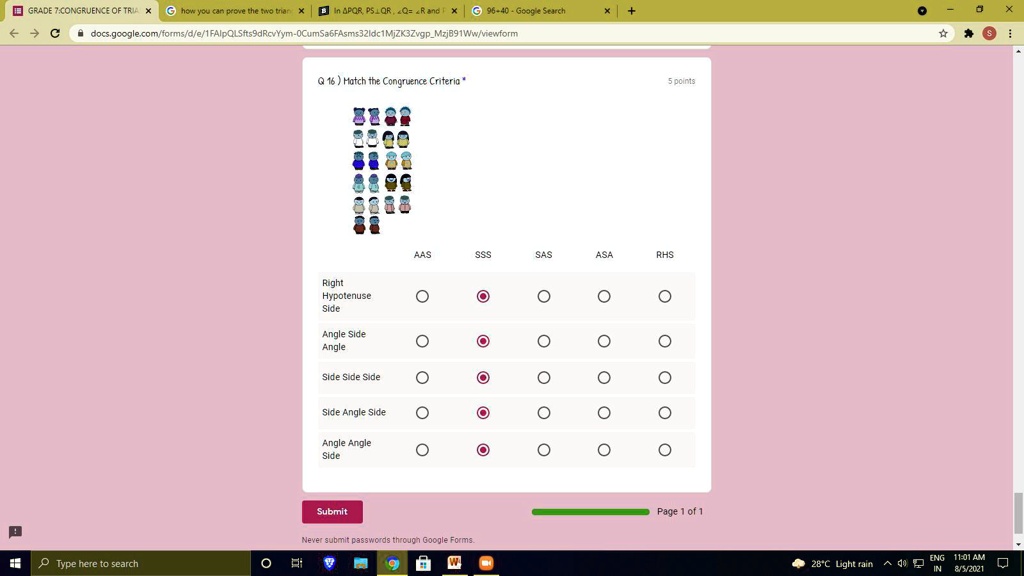Switch to 96+40 Google Search tab
1024x576 pixels.
pyautogui.click(x=541, y=11)
